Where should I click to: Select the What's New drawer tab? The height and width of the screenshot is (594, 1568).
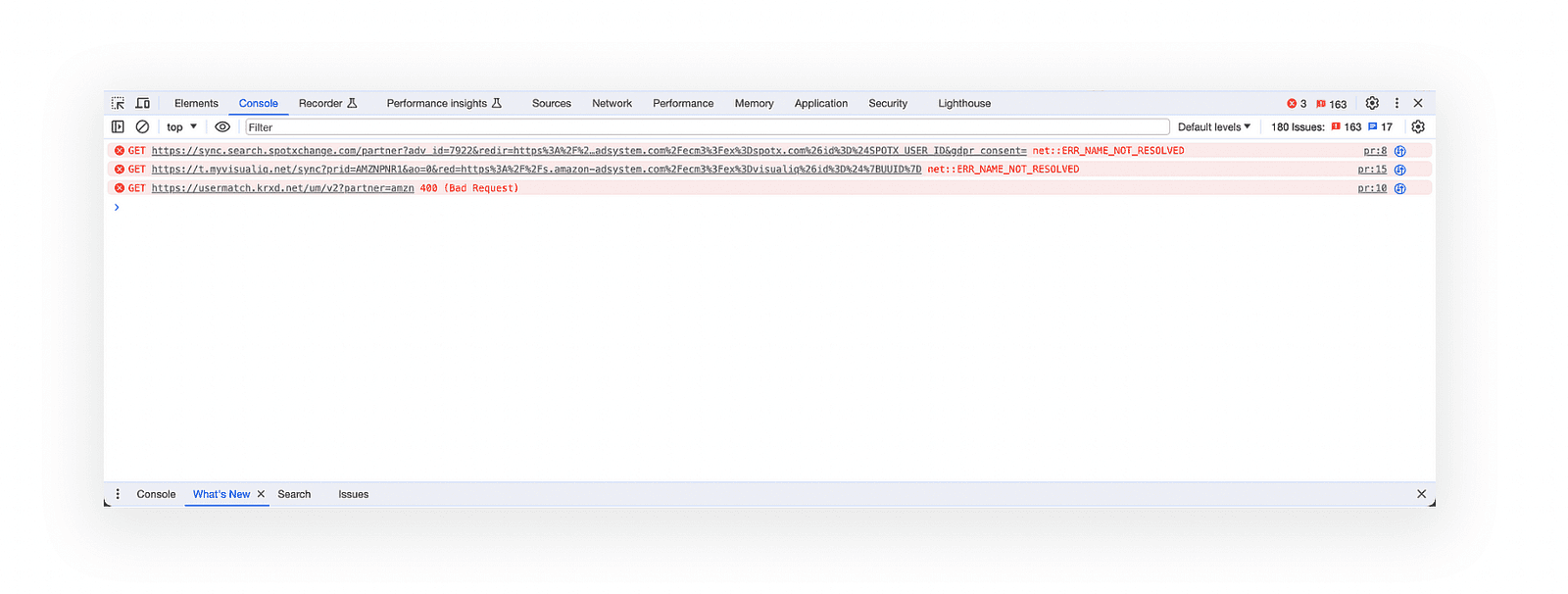[x=221, y=494]
